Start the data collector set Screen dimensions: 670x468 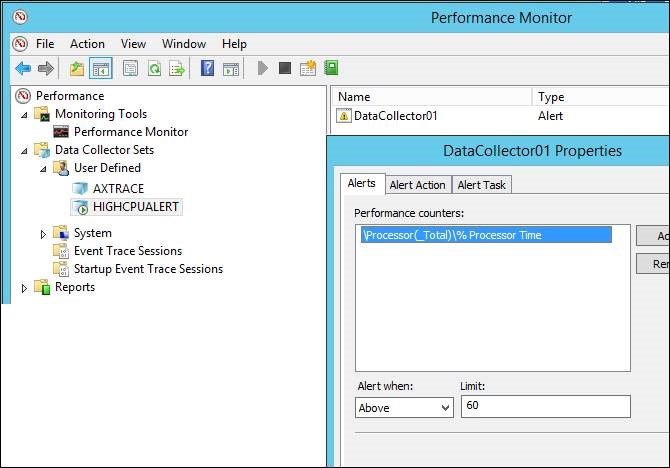pos(263,68)
